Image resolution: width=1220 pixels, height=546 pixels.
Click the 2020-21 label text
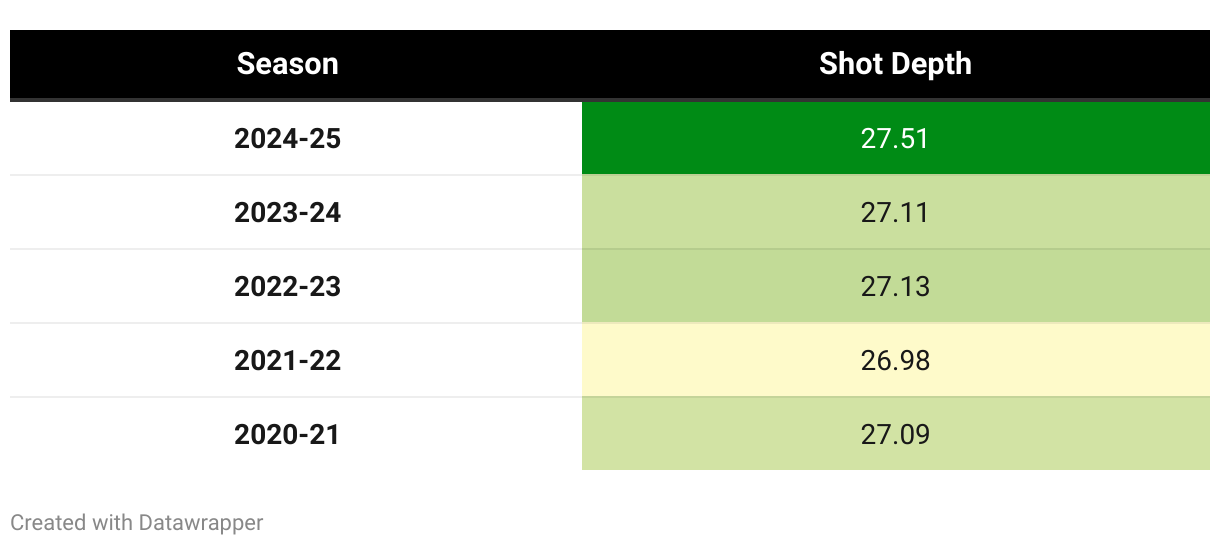tap(288, 434)
